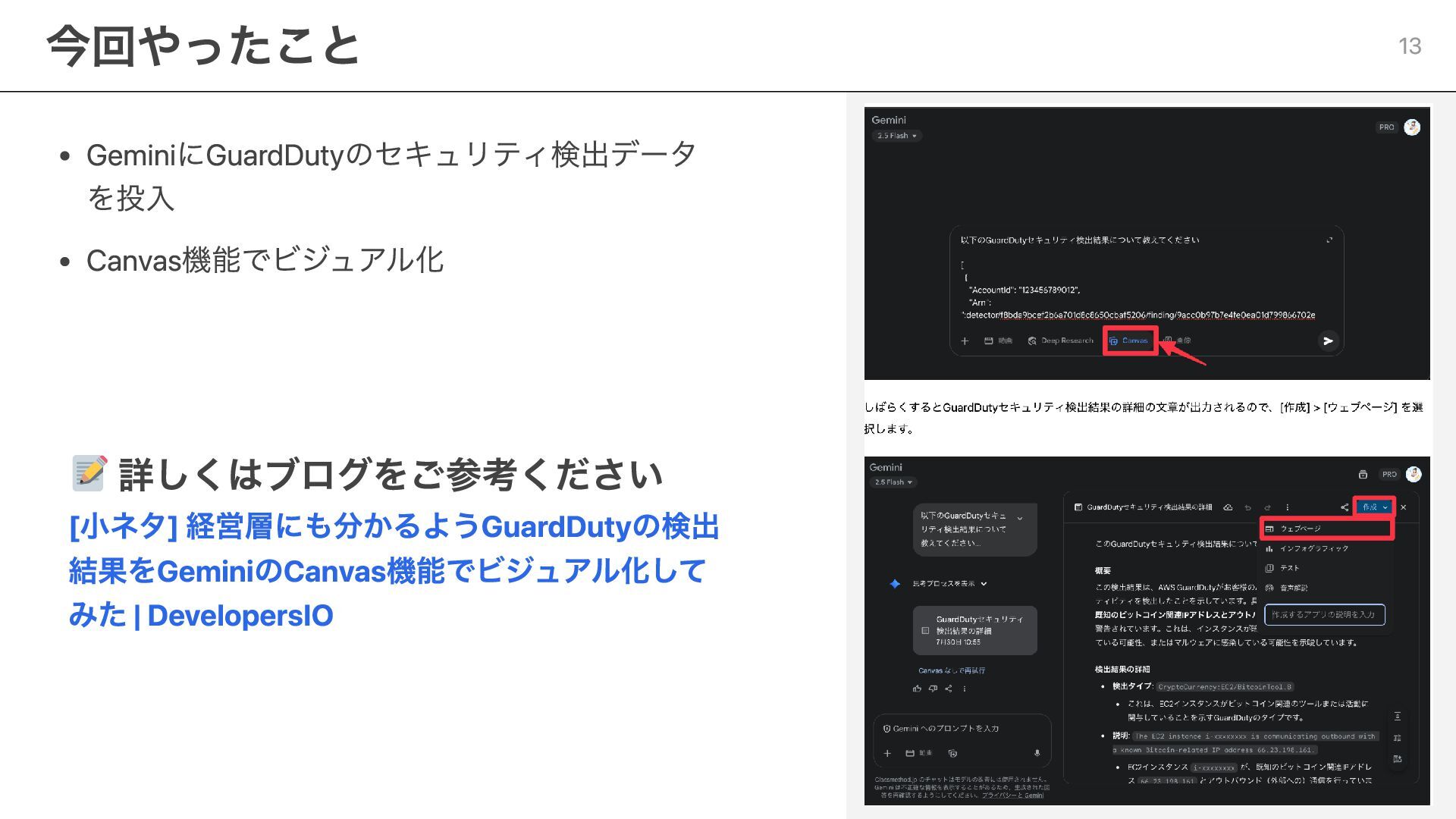Click the middle adjust icon in canvas side toolbar
Screen dimensions: 1456x819
pyautogui.click(x=1397, y=737)
